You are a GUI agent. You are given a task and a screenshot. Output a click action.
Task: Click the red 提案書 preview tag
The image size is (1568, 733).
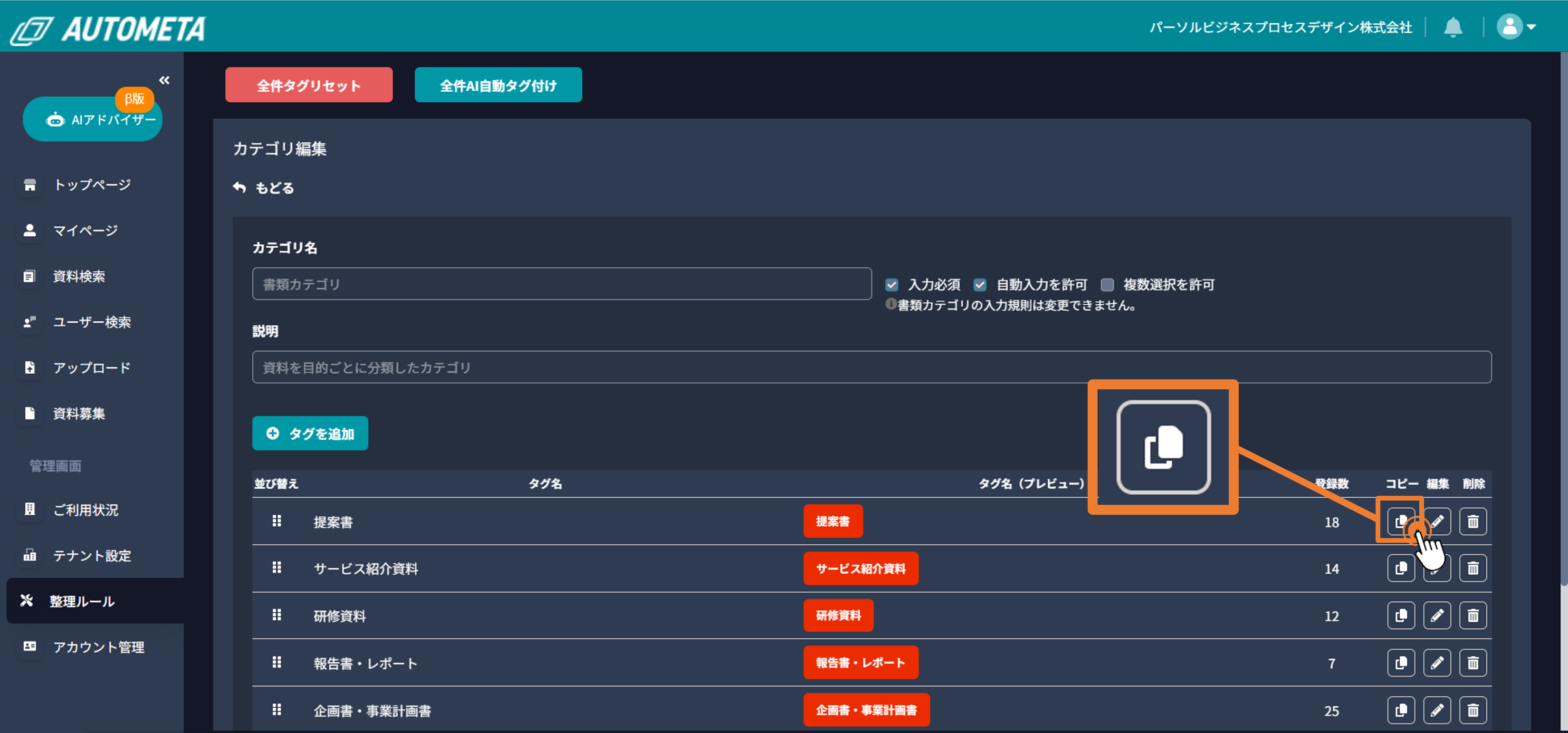click(x=832, y=521)
